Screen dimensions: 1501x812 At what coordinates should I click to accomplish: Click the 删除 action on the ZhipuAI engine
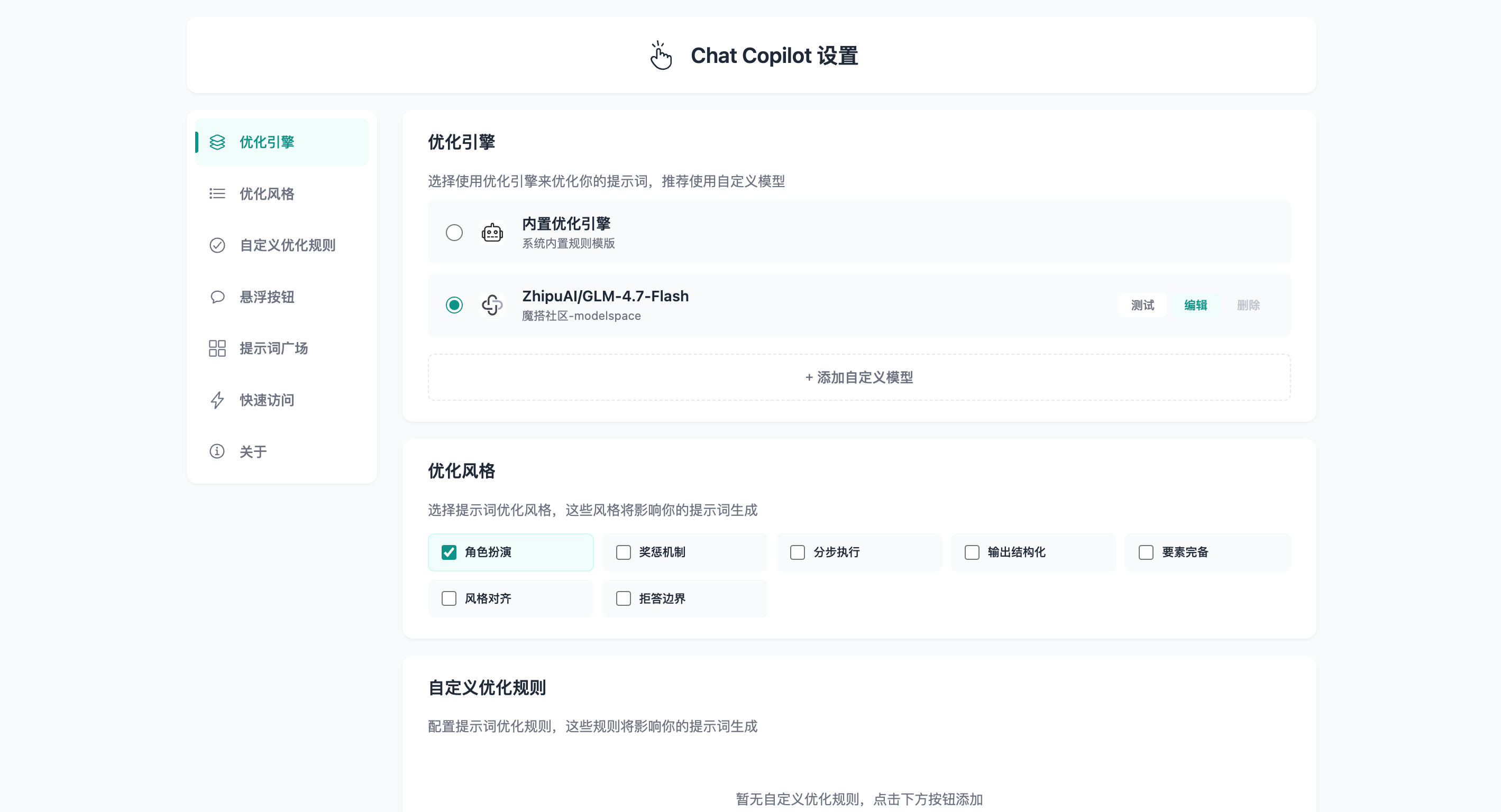click(1248, 304)
